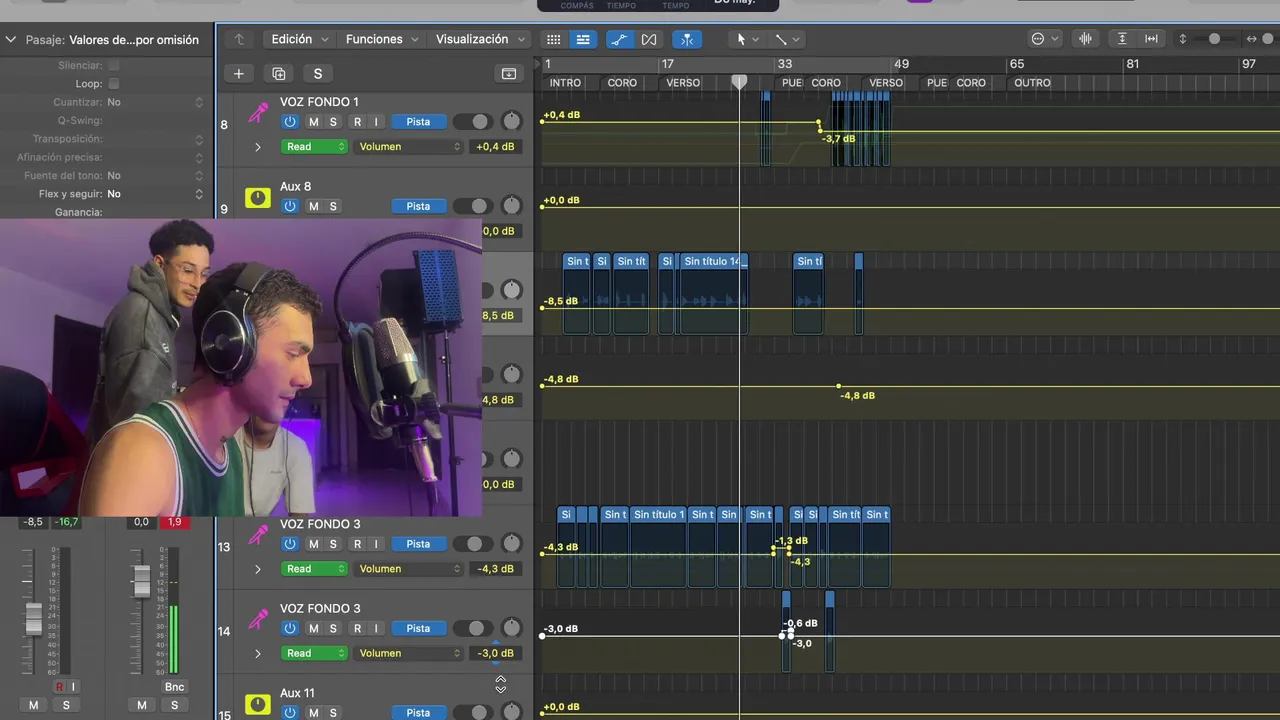
Task: Toggle the Flex display icon
Action: tap(649, 39)
